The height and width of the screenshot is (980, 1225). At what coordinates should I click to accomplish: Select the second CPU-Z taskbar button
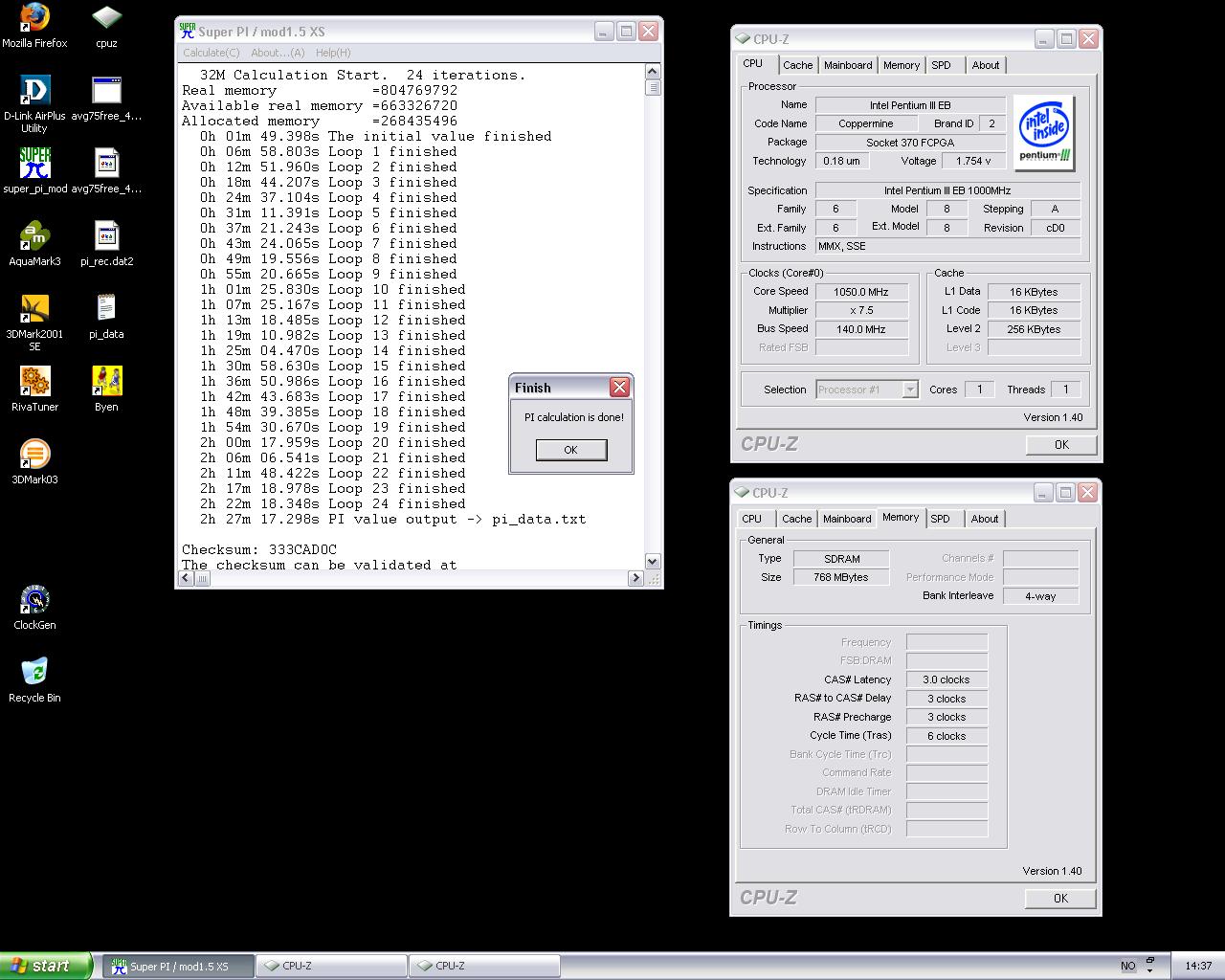[x=485, y=966]
